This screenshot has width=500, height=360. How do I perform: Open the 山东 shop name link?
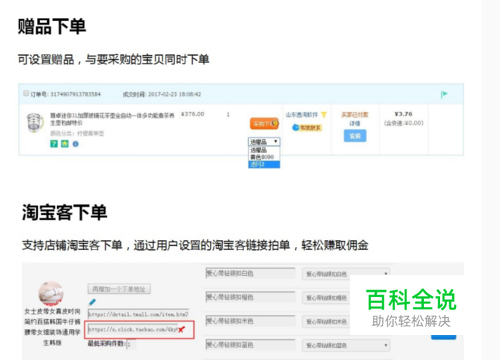click(302, 115)
